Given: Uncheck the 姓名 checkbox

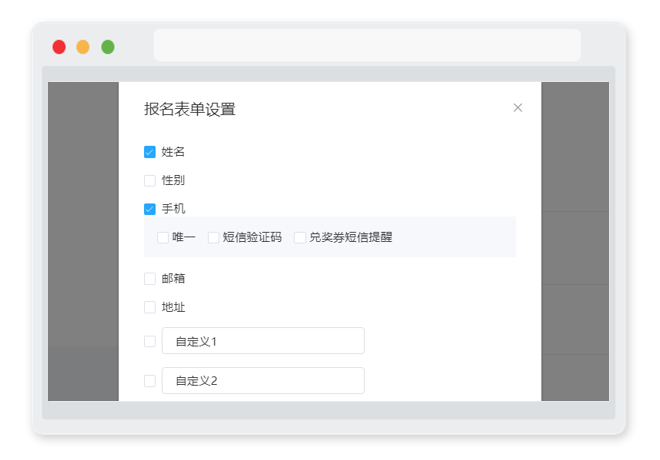Looking at the screenshot, I should coord(150,152).
